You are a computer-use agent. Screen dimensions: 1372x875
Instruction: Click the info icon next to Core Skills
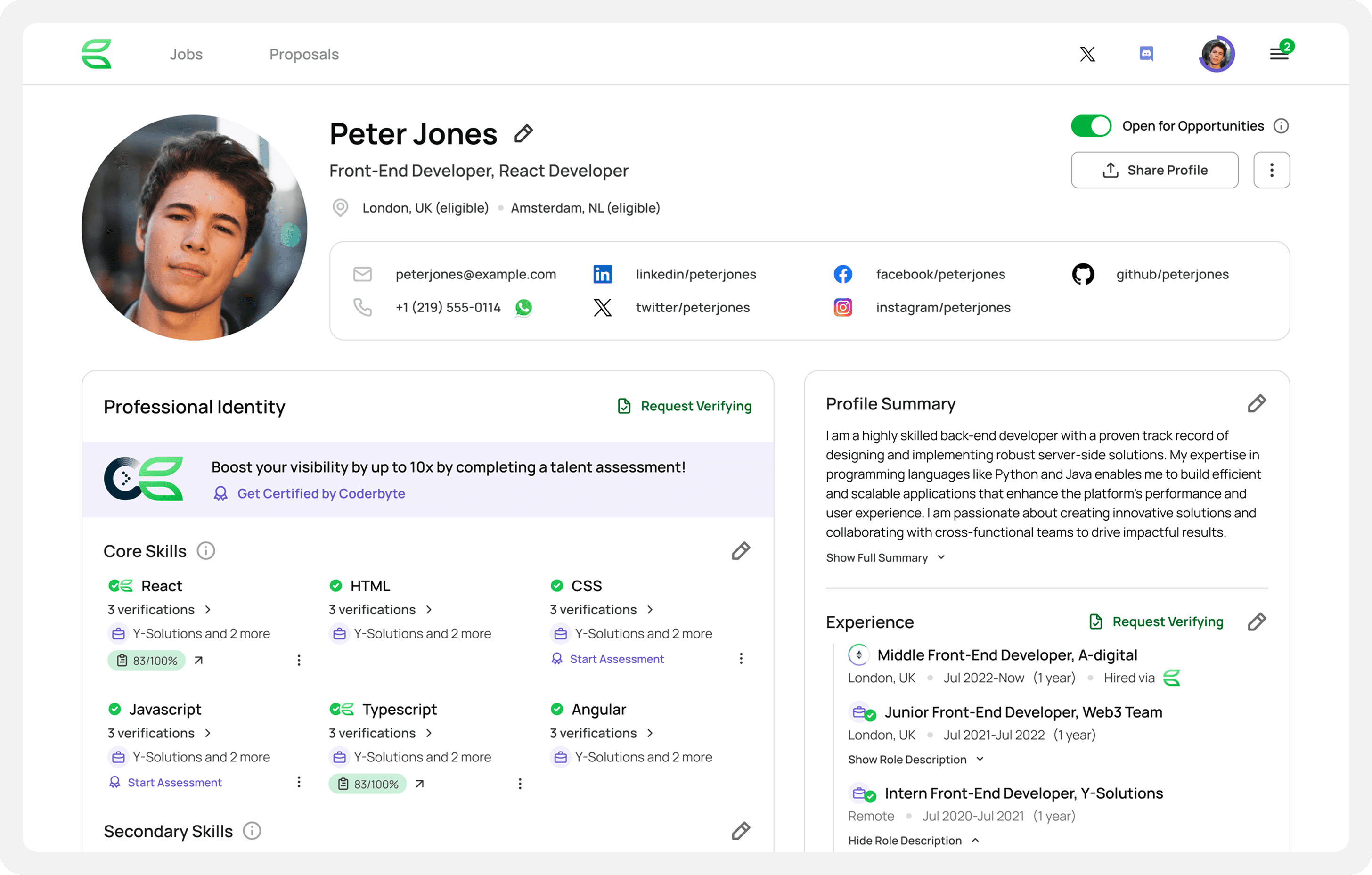click(206, 551)
